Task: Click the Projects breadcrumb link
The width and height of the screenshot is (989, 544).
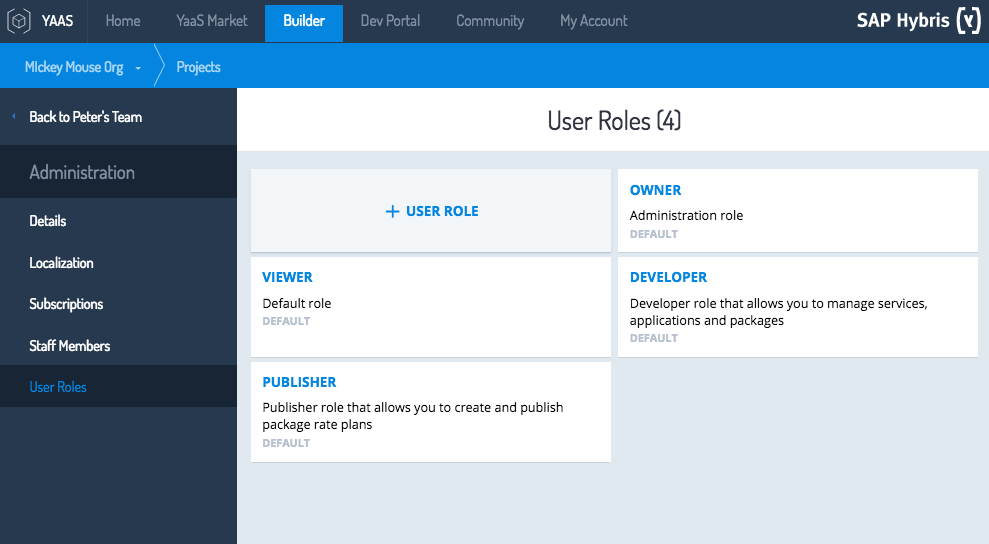Action: click(198, 67)
